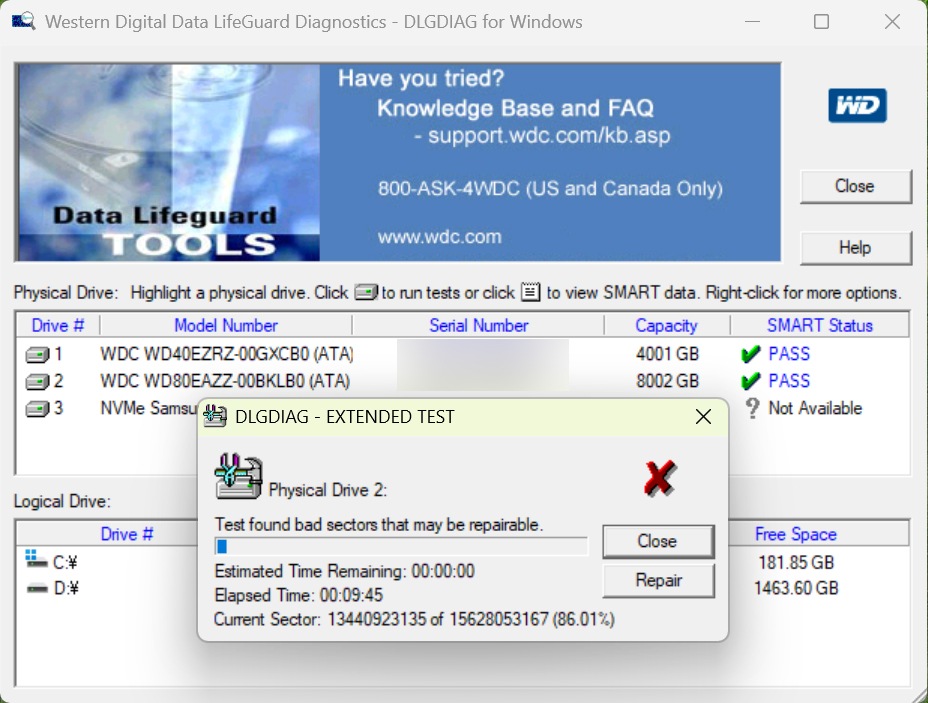Click the WD logo
The width and height of the screenshot is (928, 703).
tap(857, 105)
